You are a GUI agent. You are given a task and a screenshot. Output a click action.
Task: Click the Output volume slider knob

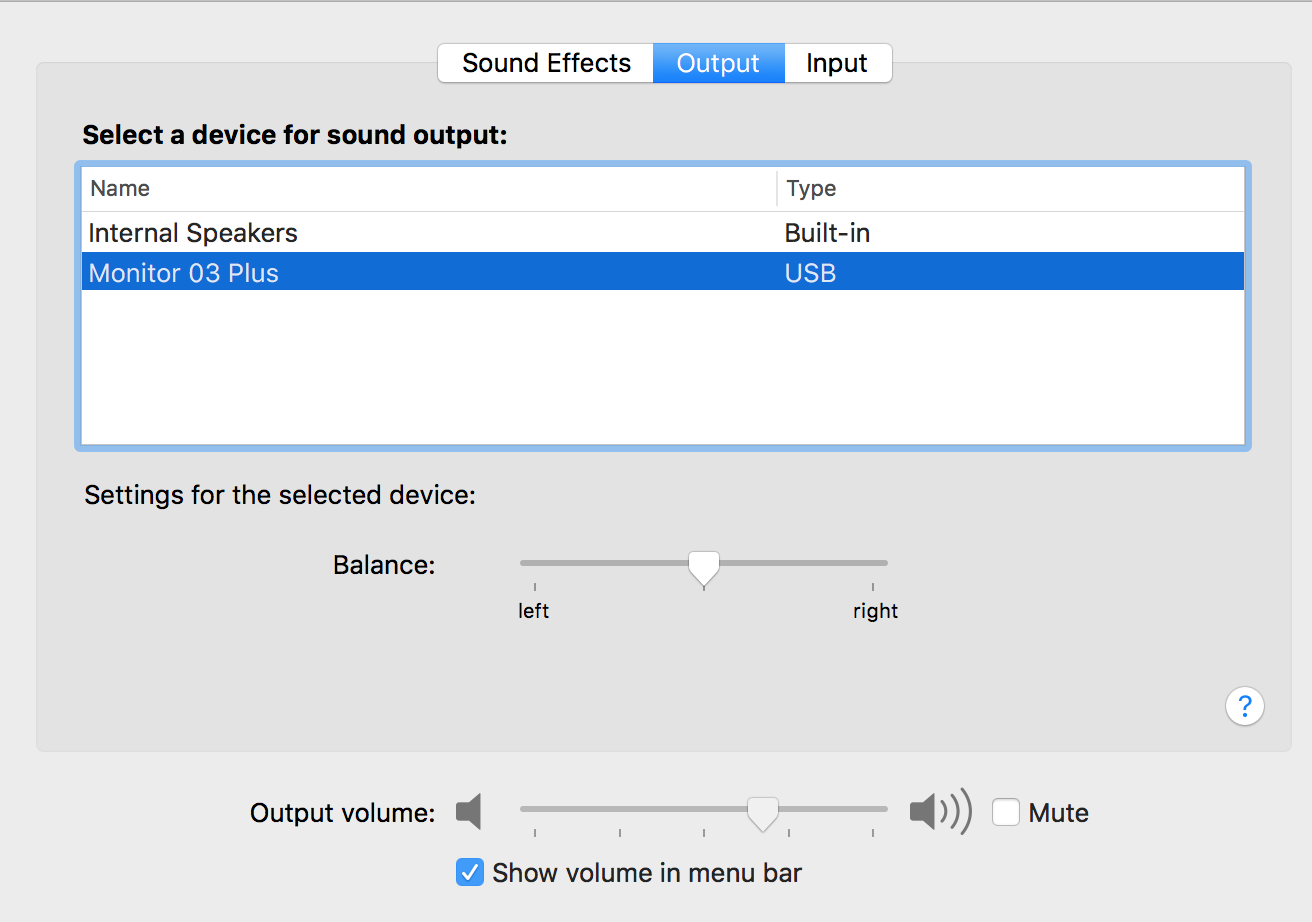coord(763,813)
